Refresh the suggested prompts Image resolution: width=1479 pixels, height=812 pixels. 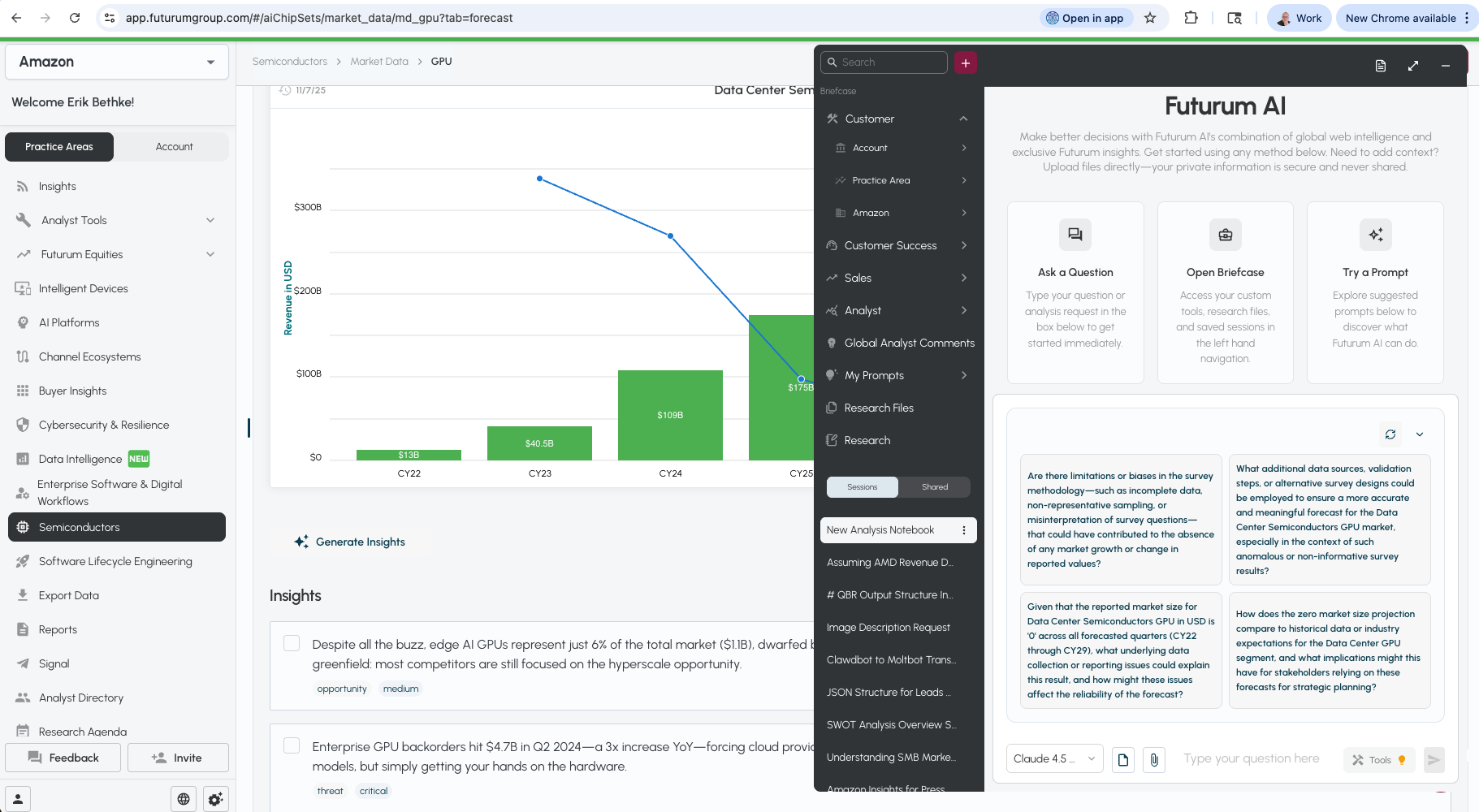pos(1390,434)
